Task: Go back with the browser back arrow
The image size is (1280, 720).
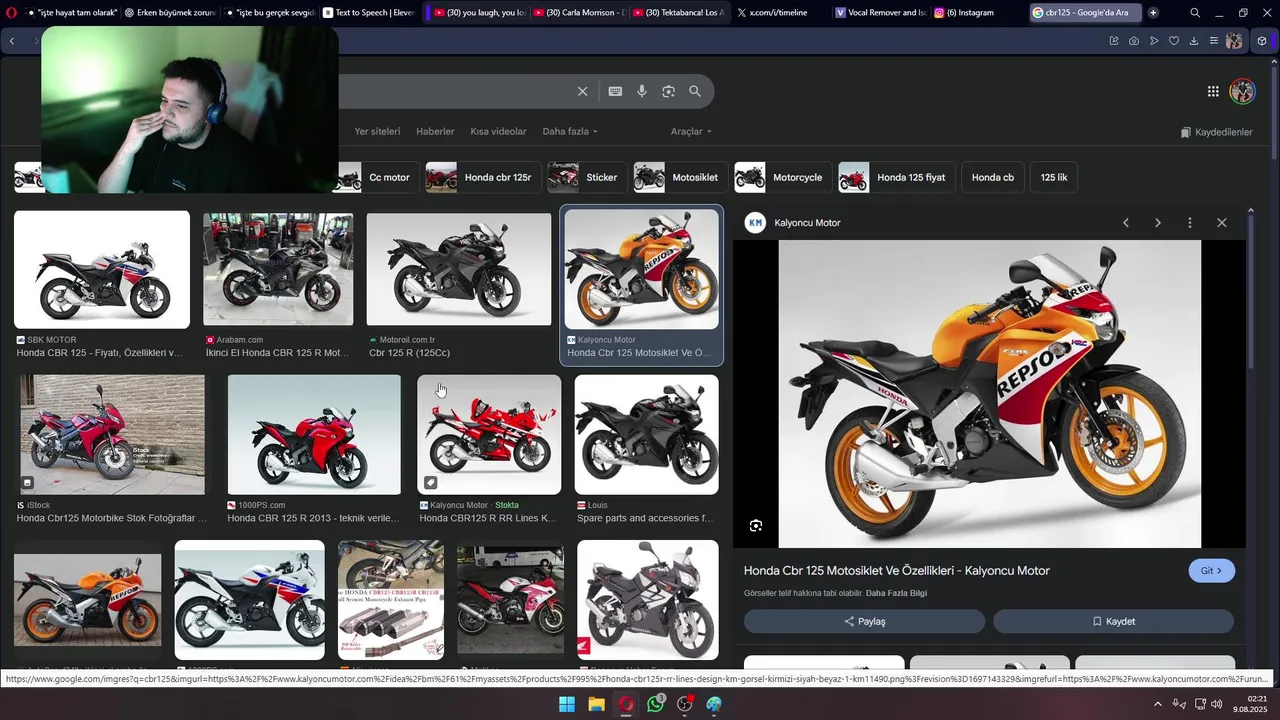Action: 12,41
